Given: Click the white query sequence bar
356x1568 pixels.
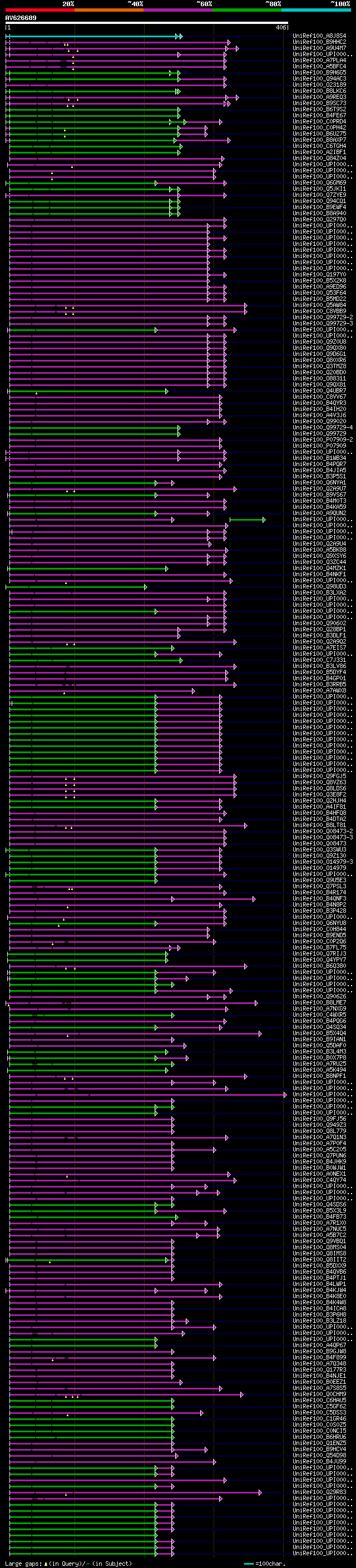Looking at the screenshot, I should (147, 23).
